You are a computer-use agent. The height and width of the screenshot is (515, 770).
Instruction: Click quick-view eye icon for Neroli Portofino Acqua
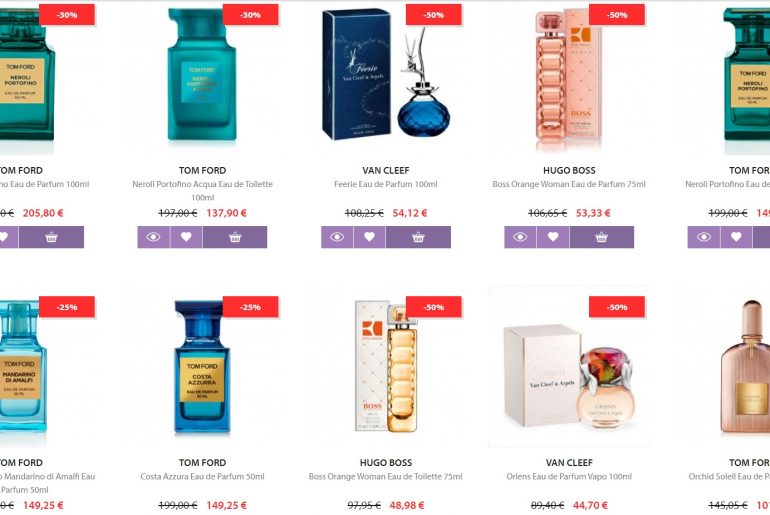tap(154, 237)
